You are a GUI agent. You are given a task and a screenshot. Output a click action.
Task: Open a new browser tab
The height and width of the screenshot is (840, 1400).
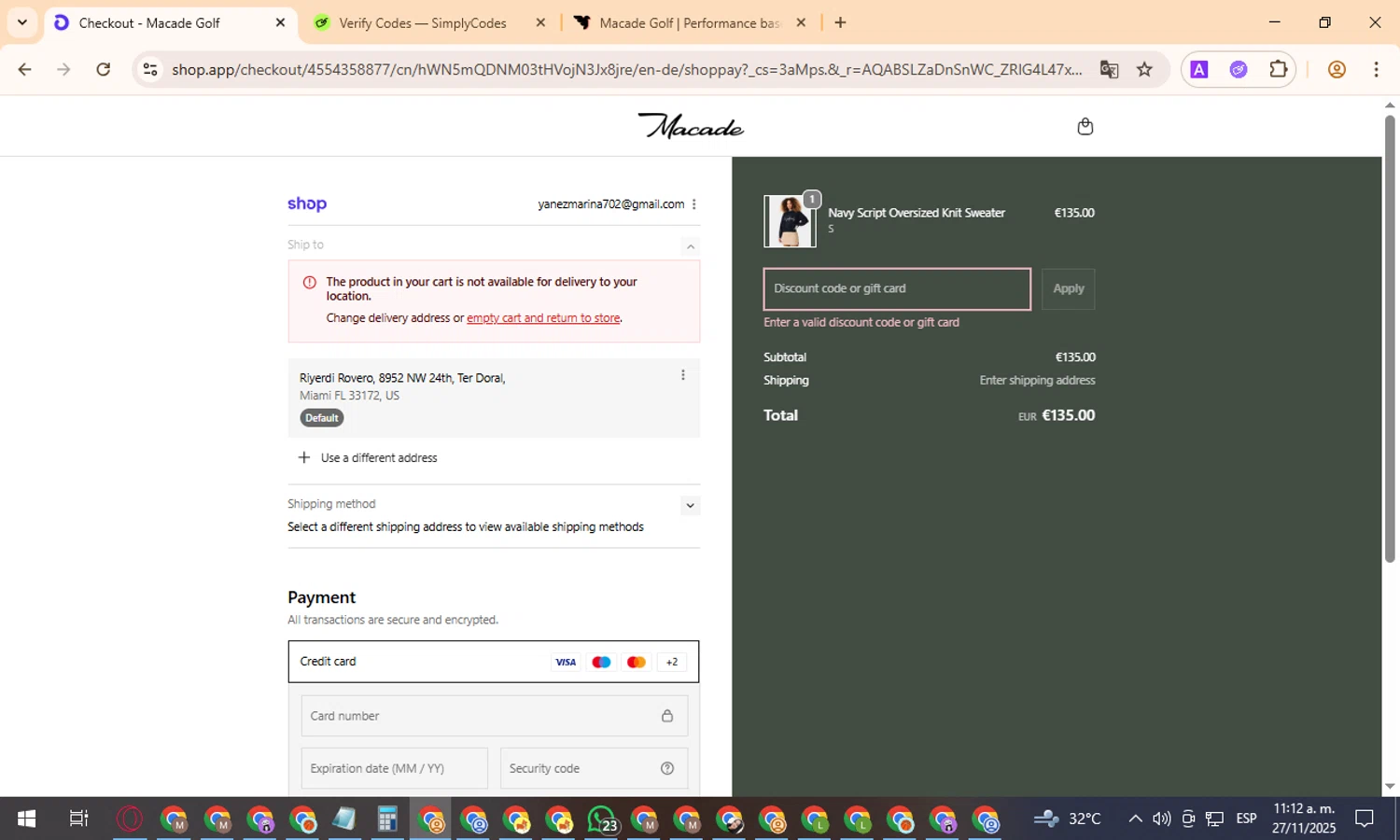(840, 23)
